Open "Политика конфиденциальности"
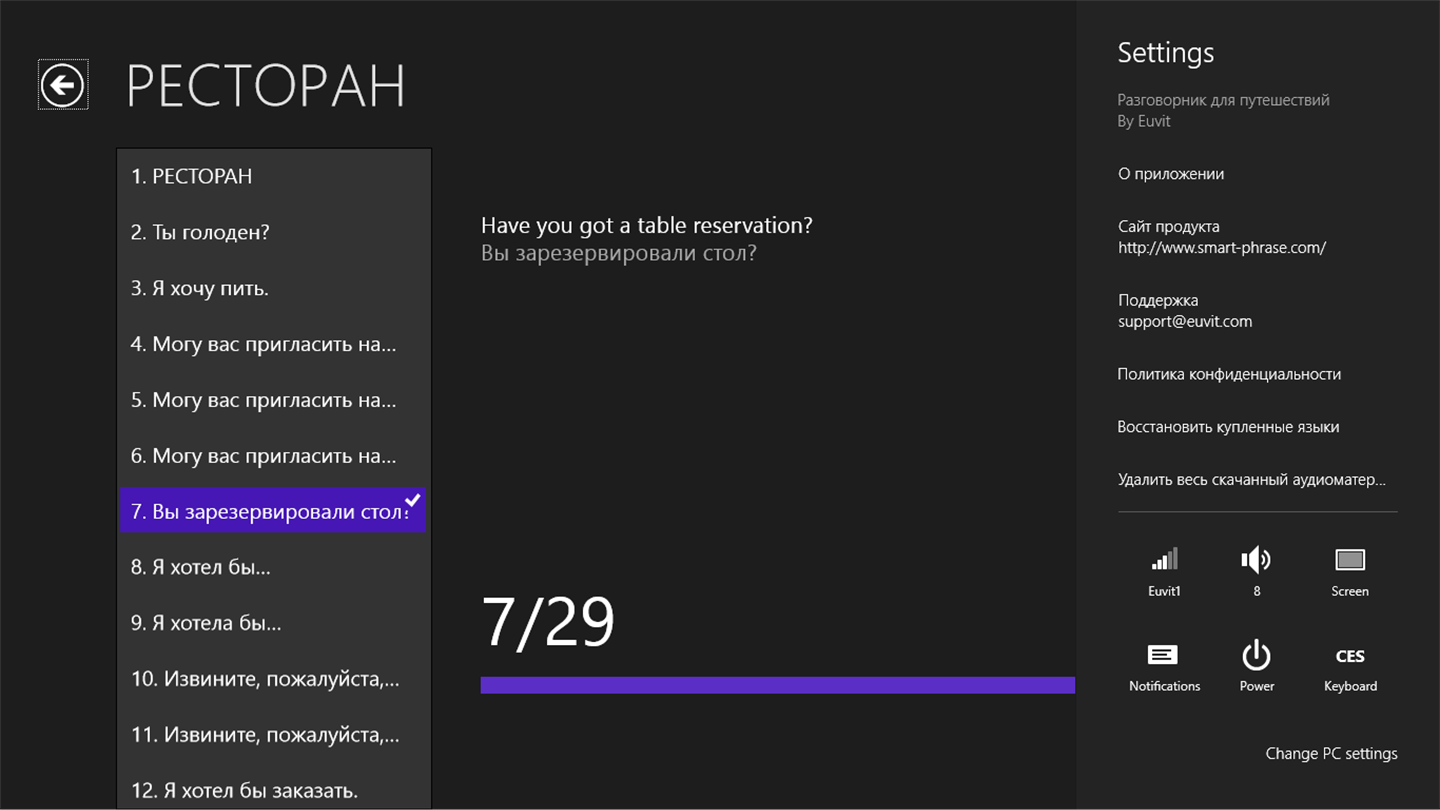Image resolution: width=1440 pixels, height=810 pixels. pos(1229,374)
